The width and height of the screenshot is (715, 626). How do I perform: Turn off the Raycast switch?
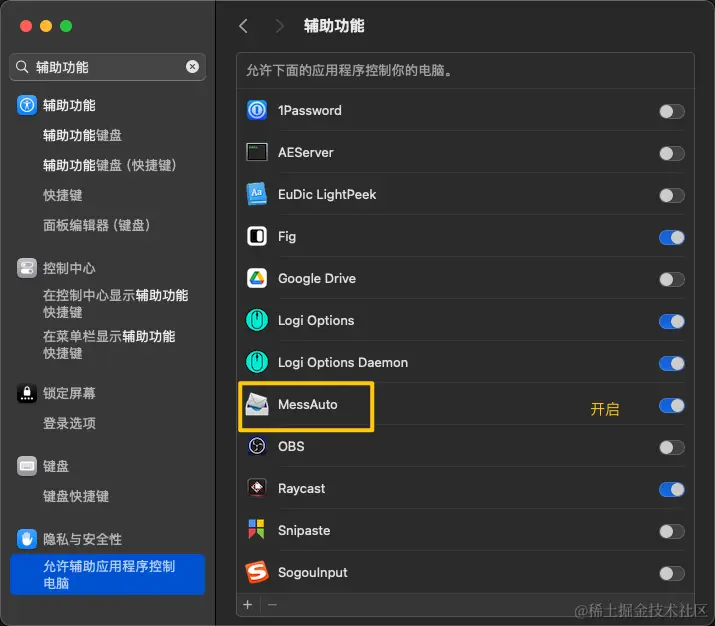pos(672,489)
